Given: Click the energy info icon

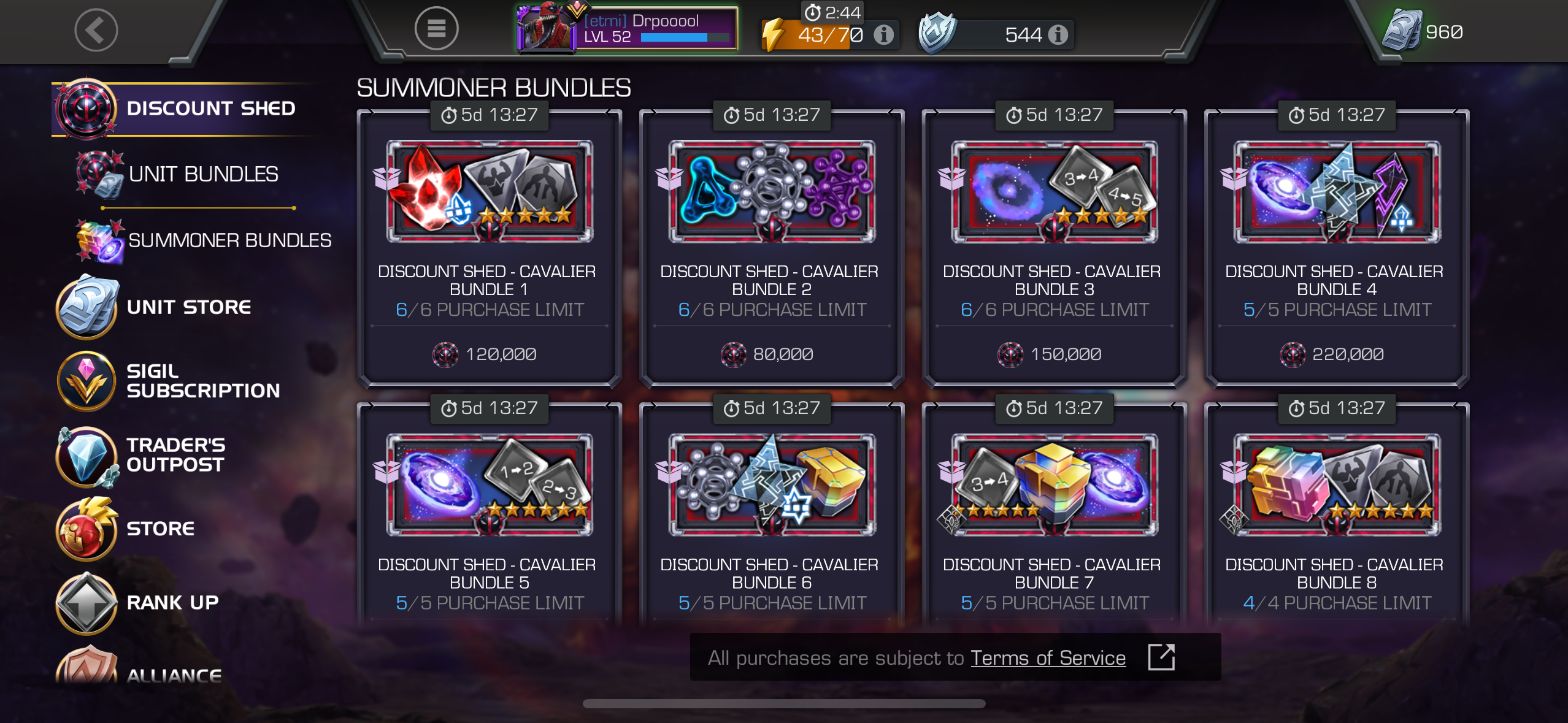Looking at the screenshot, I should pos(883,35).
